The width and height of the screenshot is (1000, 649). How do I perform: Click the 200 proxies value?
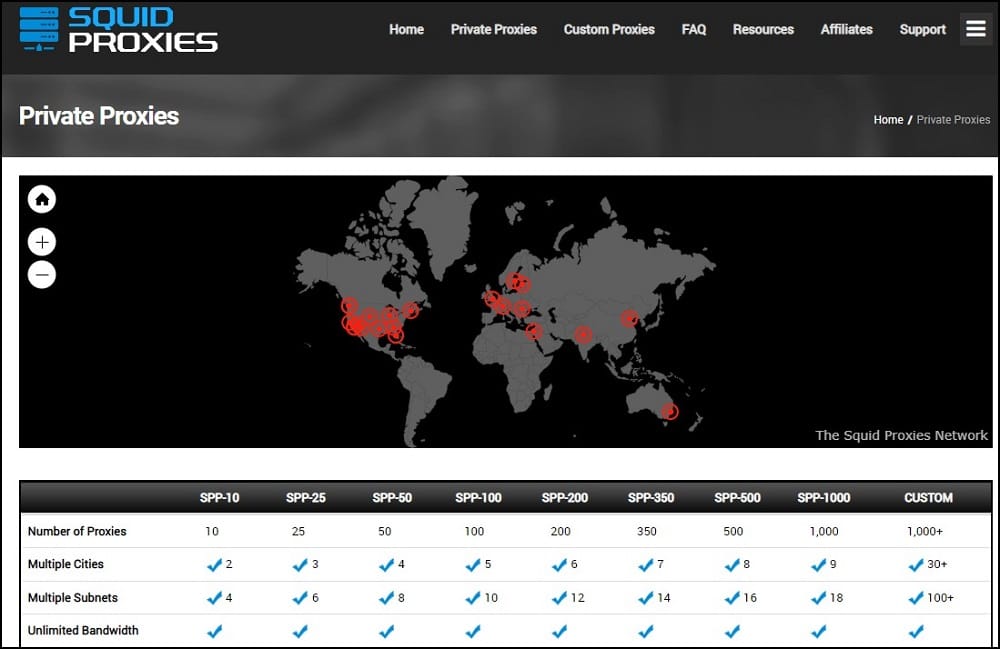coord(561,531)
